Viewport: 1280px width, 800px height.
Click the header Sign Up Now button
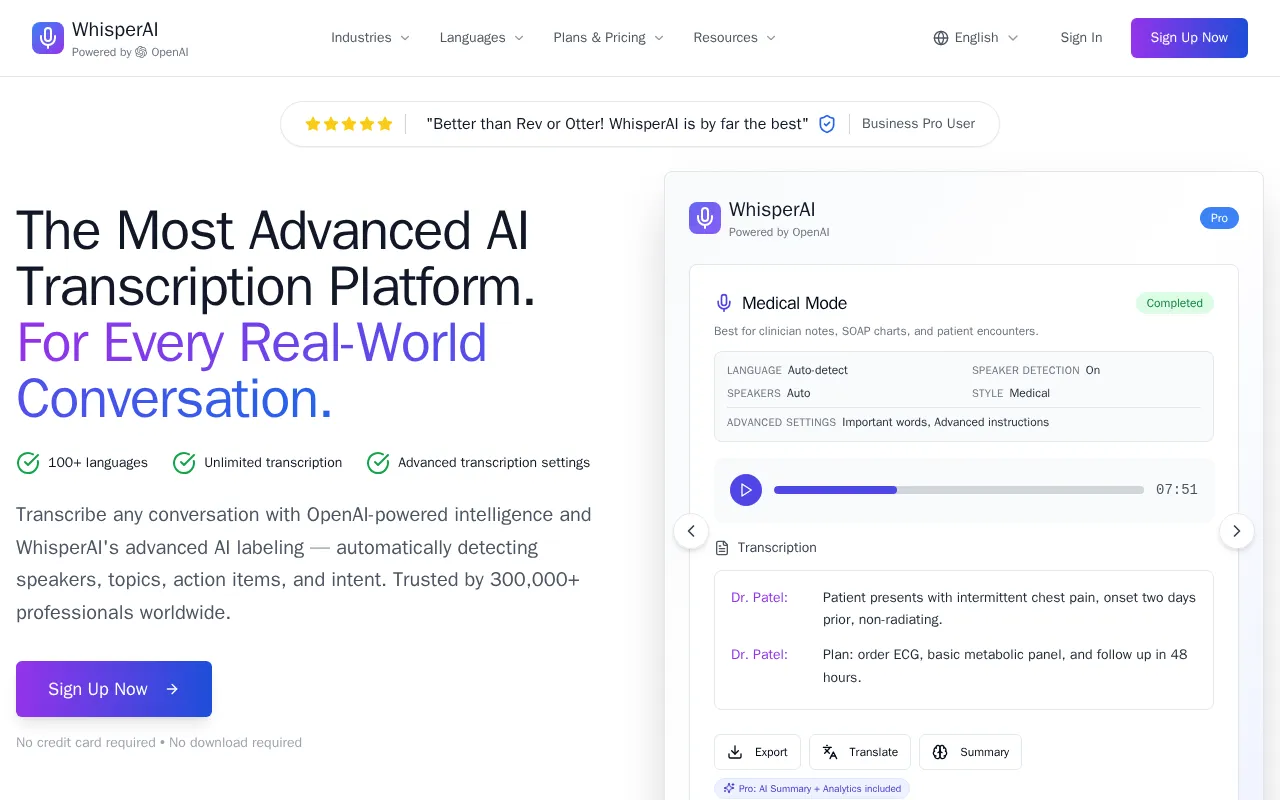(x=1189, y=38)
